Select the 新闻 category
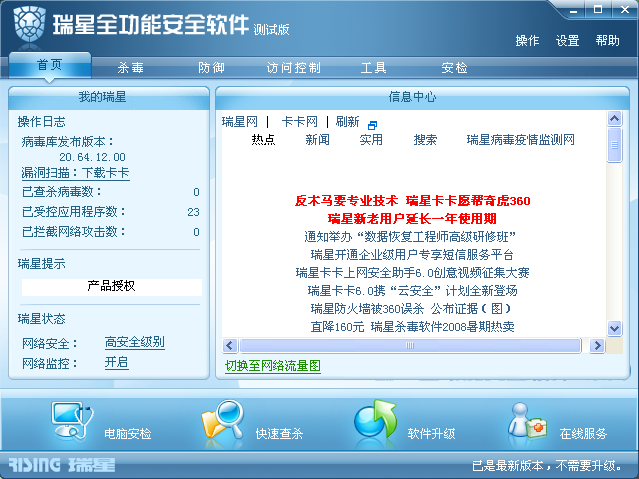The image size is (639, 479). 317,140
